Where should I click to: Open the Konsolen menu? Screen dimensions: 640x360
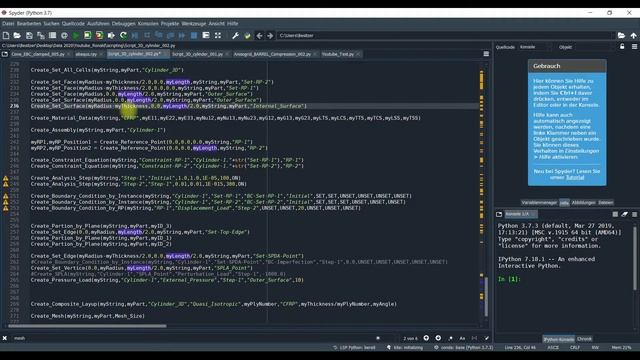click(x=148, y=24)
